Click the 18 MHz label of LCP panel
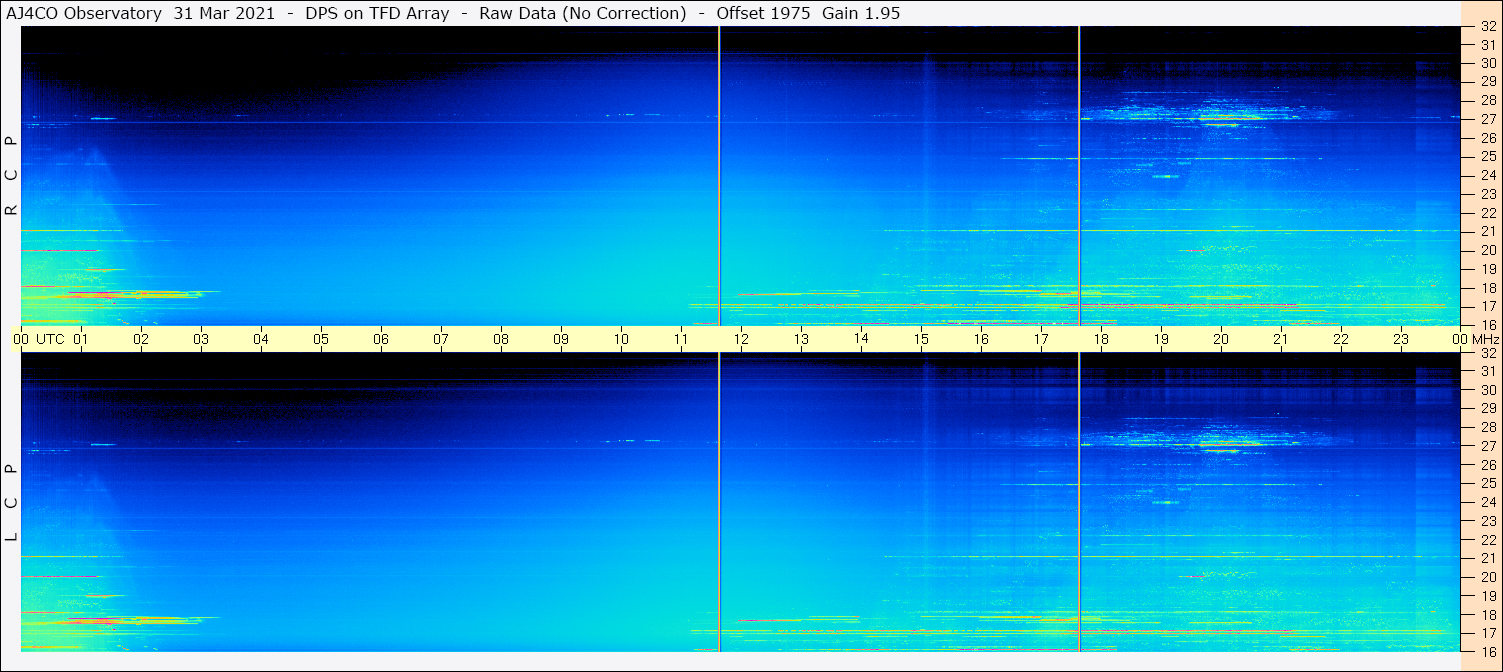 [1488, 615]
